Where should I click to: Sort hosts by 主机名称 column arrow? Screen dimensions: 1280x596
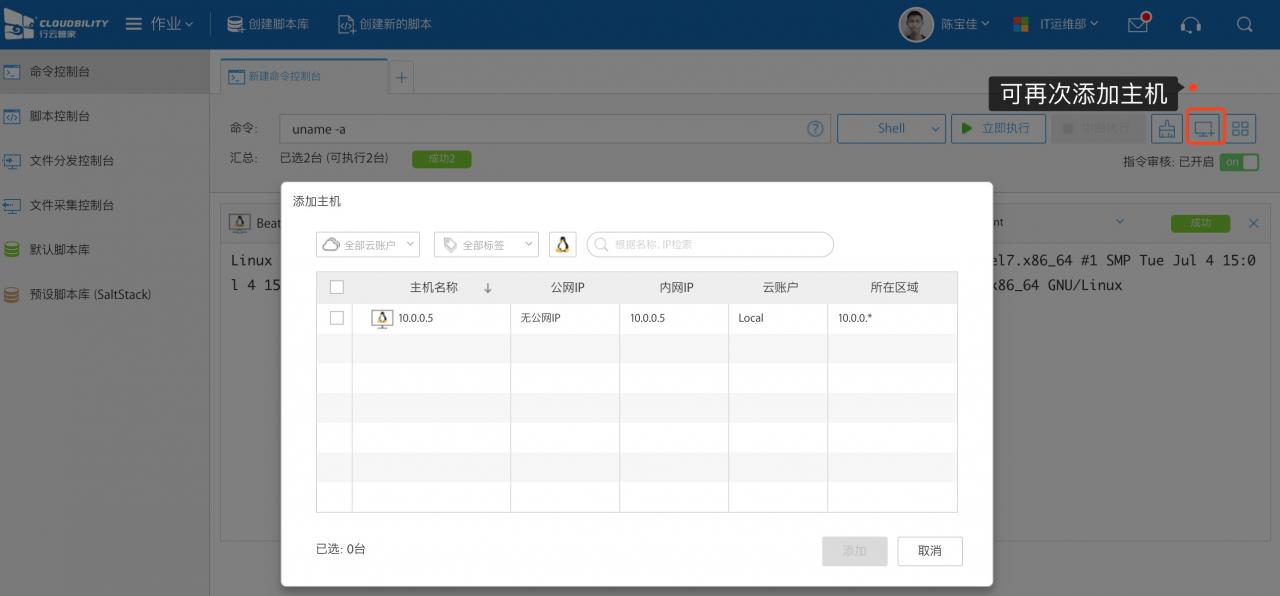pyautogui.click(x=488, y=288)
